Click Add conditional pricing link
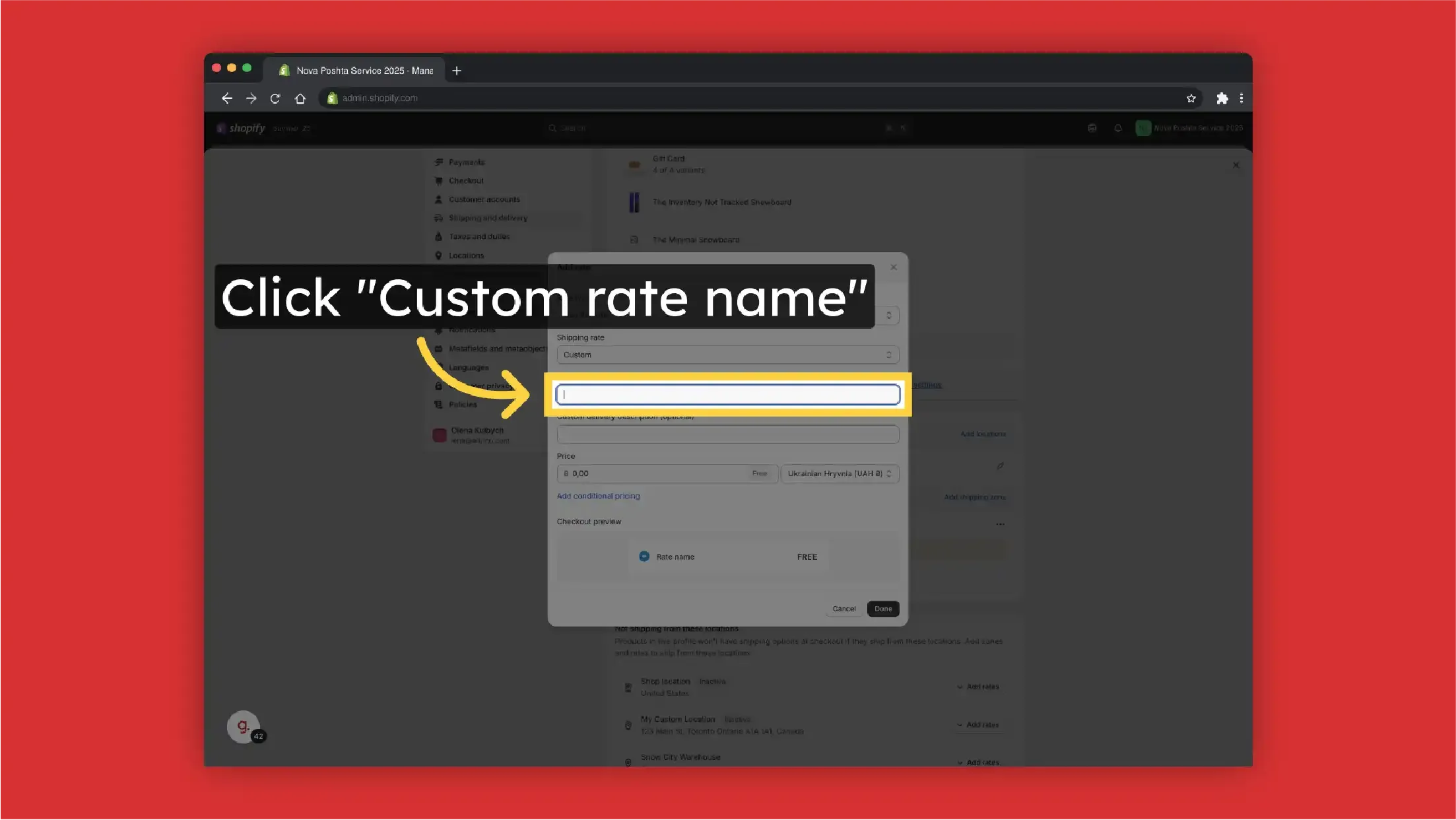The height and width of the screenshot is (820, 1456). tap(598, 496)
